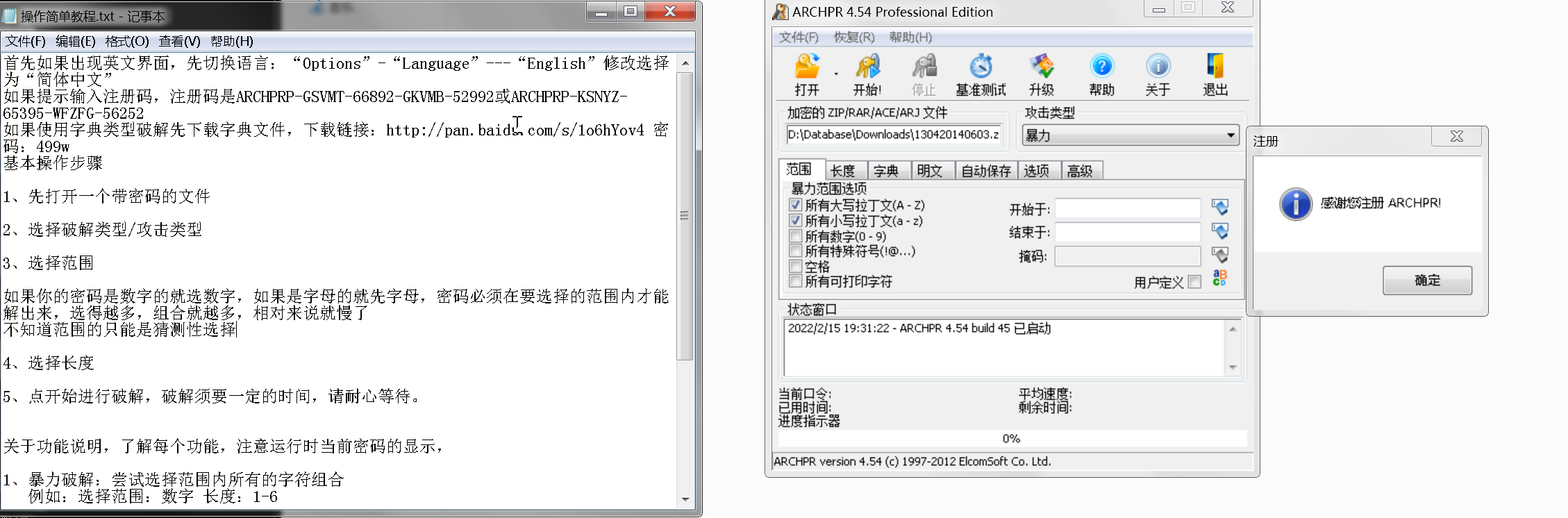
Task: Click the line '1、先打开一个带密码的文件' in Notepad
Action: pos(106,197)
